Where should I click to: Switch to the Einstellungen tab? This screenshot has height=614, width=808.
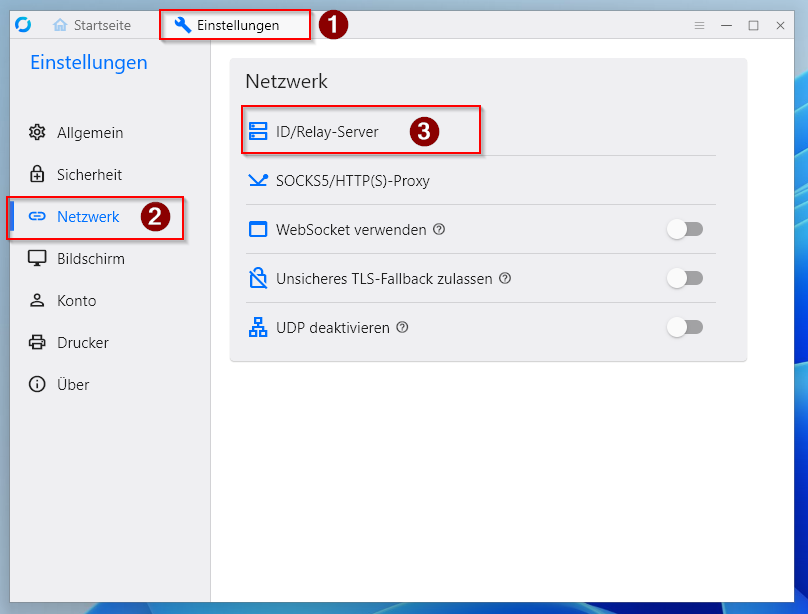coord(227,25)
